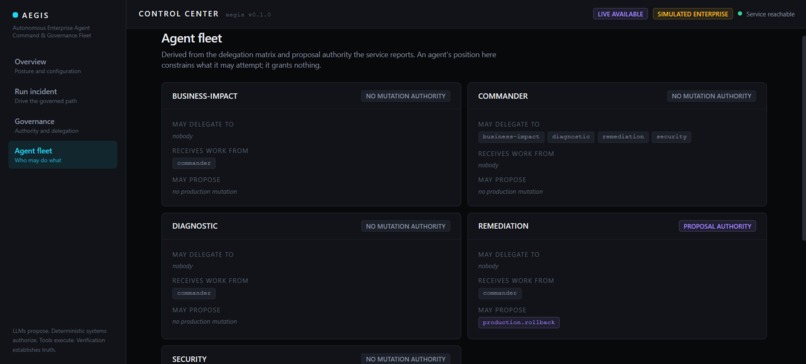Click the production.rollback proposal chip

(519, 323)
